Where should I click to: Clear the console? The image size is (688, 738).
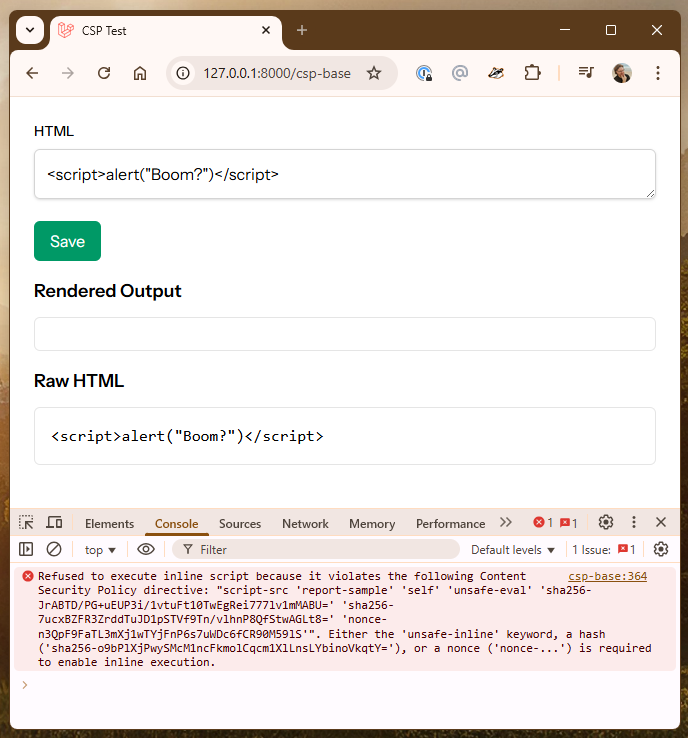click(54, 549)
